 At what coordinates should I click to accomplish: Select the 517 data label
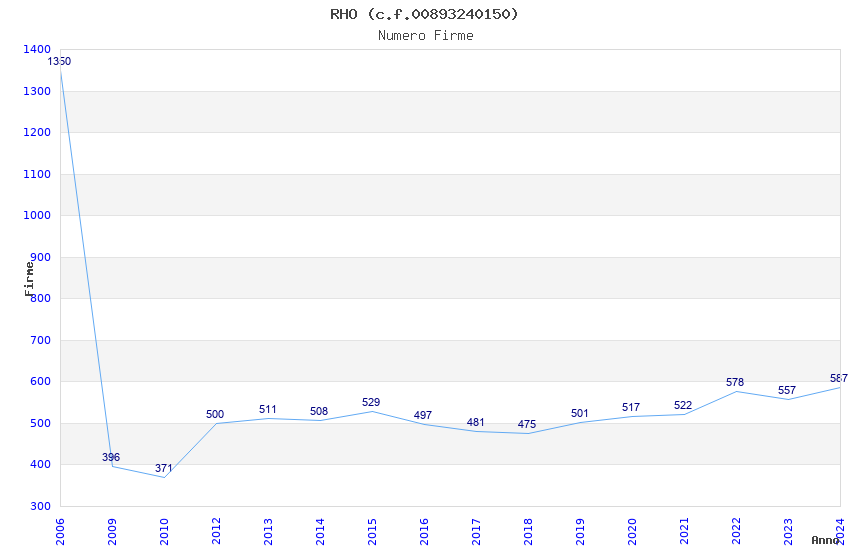point(632,407)
